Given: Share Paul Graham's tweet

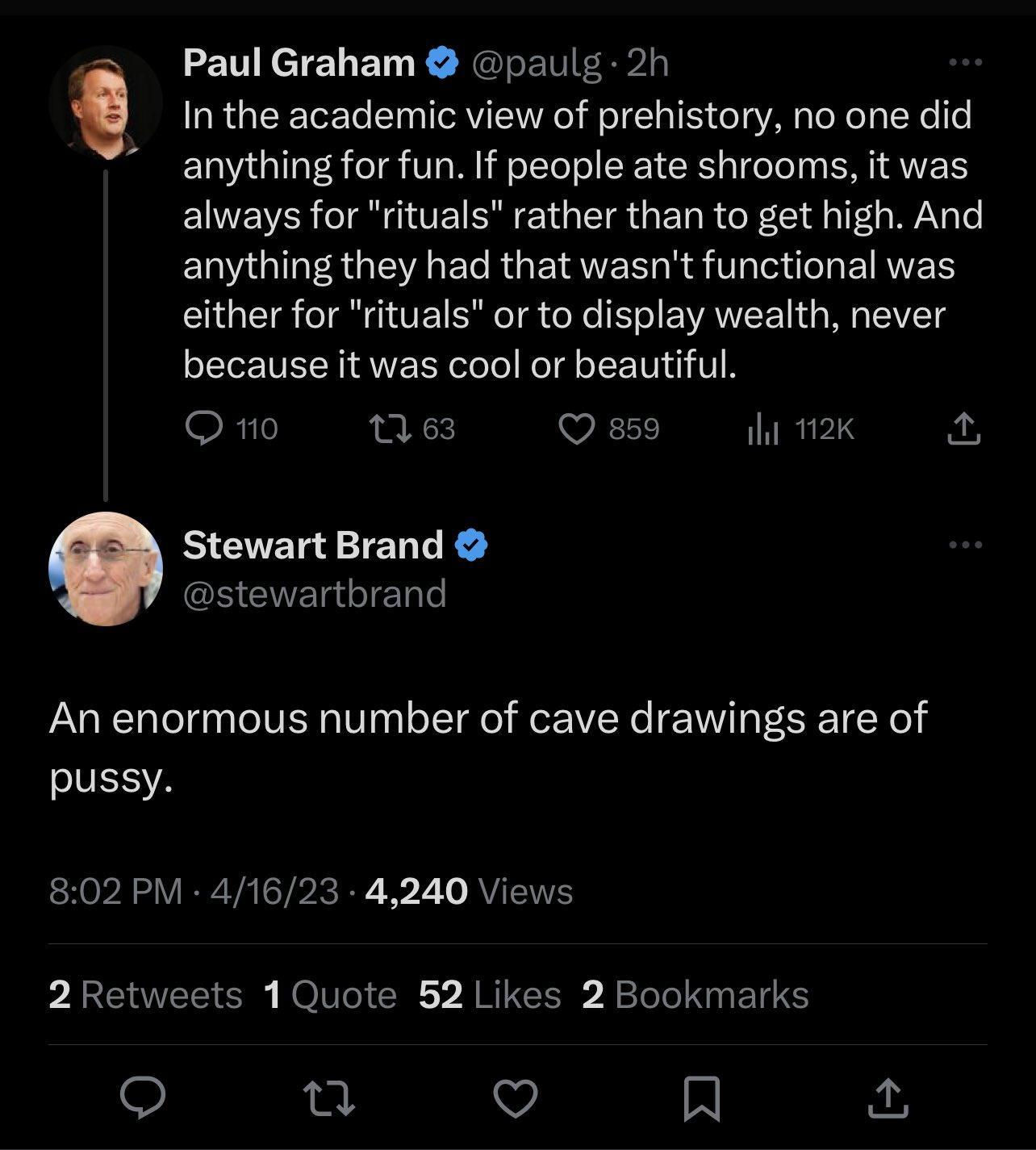Looking at the screenshot, I should tap(965, 429).
